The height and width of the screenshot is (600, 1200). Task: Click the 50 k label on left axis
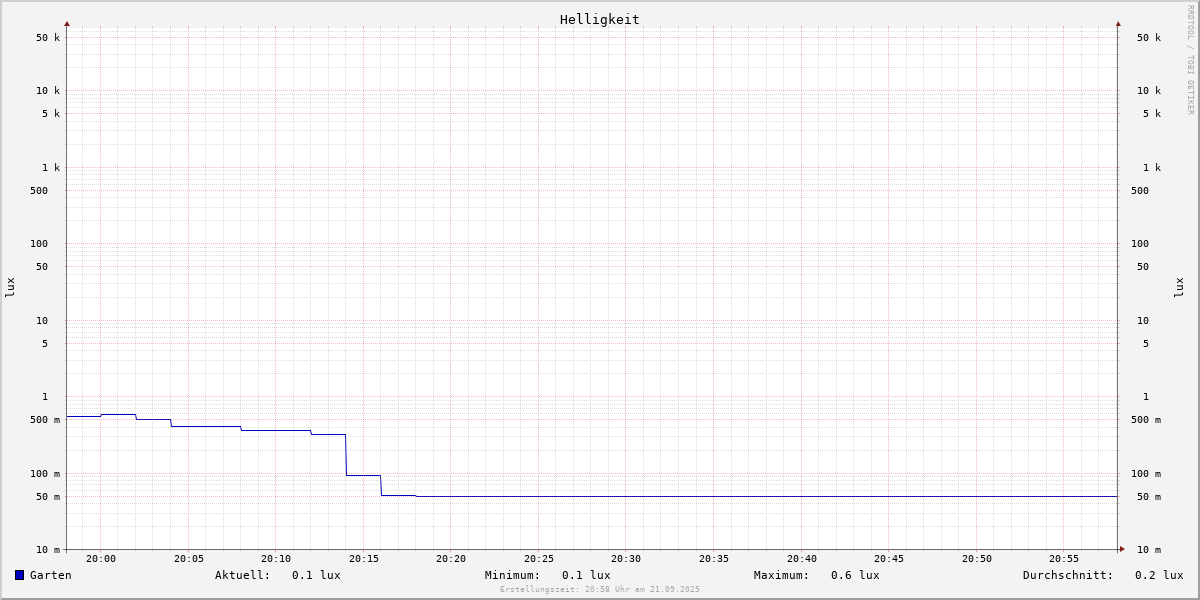[x=48, y=38]
